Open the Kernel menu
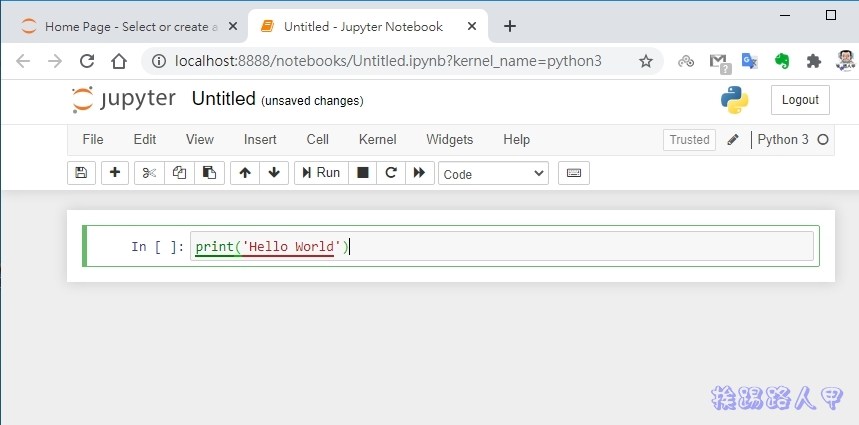Screen dimensions: 859x425 377,140
